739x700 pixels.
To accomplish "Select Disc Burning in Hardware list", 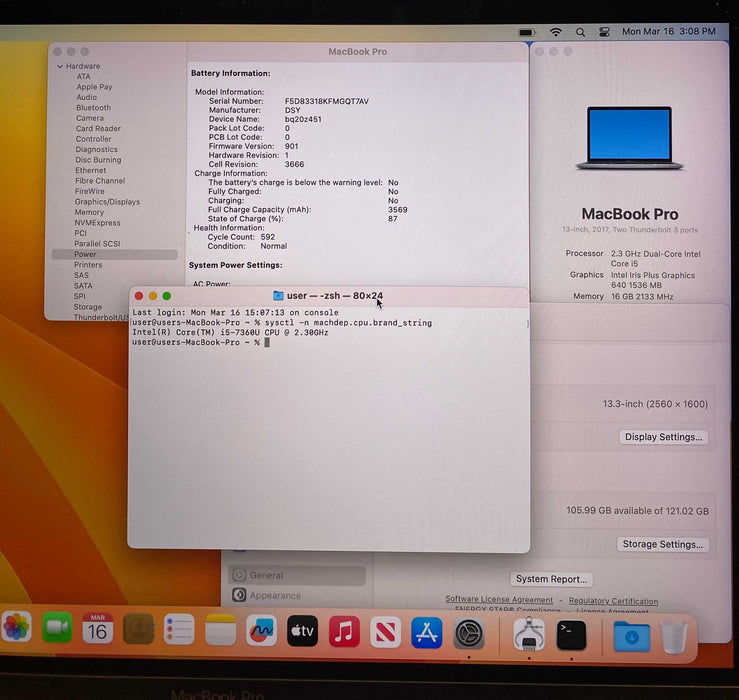I will click(x=98, y=160).
